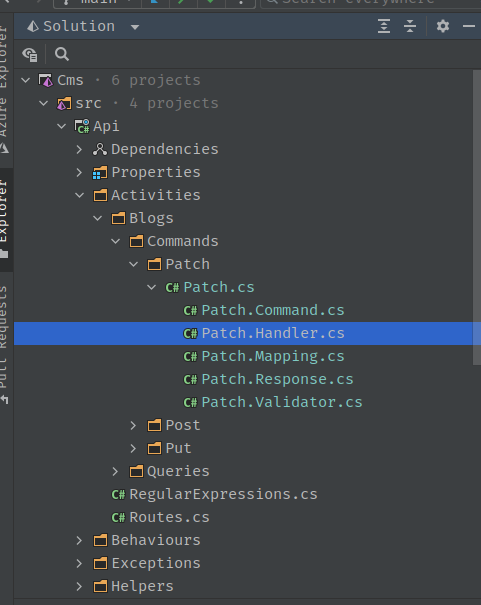Image resolution: width=481 pixels, height=605 pixels.
Task: Click the Exceptions folder label
Action: 156,563
